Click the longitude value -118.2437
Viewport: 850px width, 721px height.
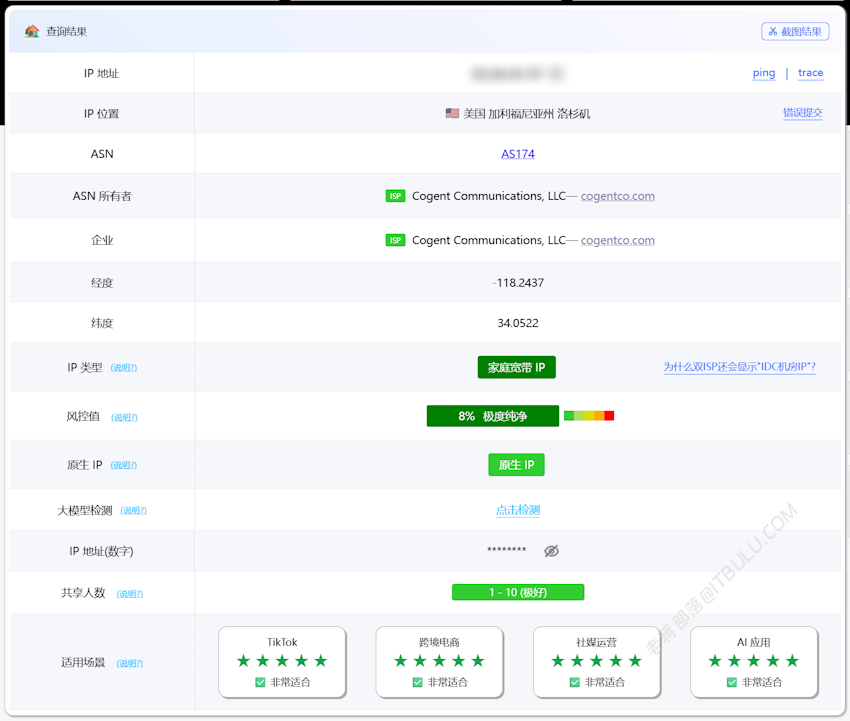coord(518,282)
